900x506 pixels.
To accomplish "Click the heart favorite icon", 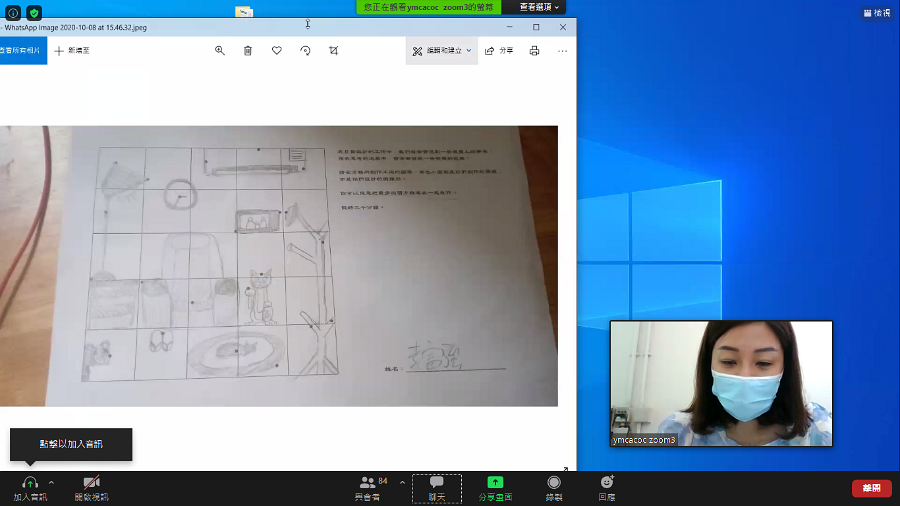I will click(277, 50).
